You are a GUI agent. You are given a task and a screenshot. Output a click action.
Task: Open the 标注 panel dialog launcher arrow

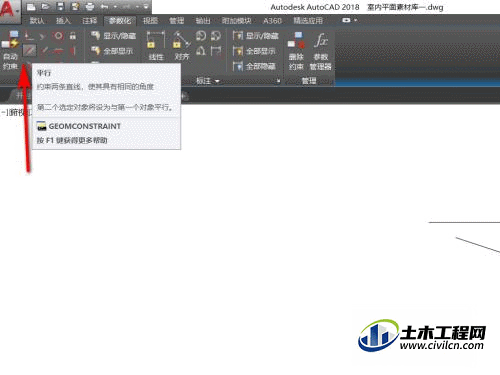278,81
